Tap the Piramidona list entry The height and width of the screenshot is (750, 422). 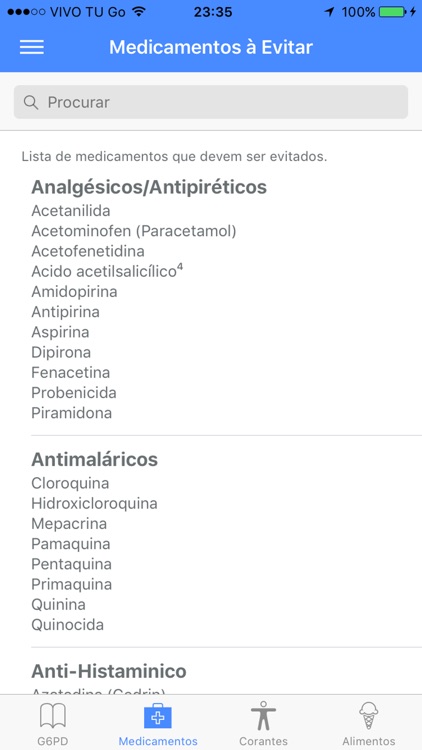click(72, 413)
